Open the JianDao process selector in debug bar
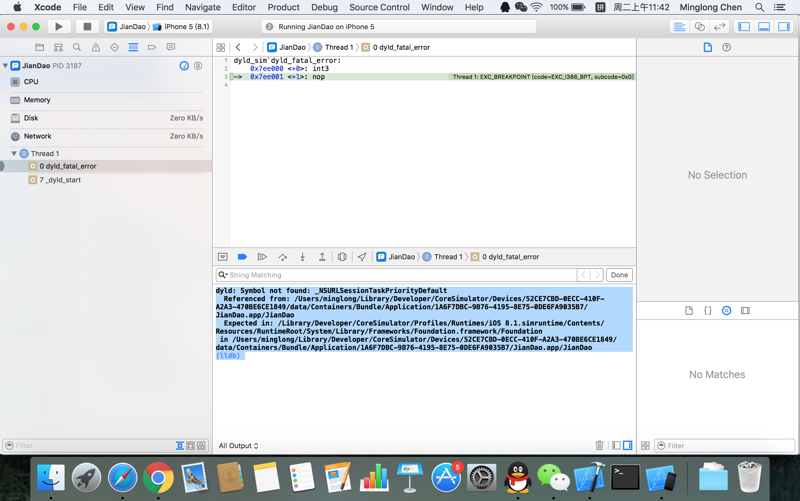The width and height of the screenshot is (800, 501). tap(396, 257)
